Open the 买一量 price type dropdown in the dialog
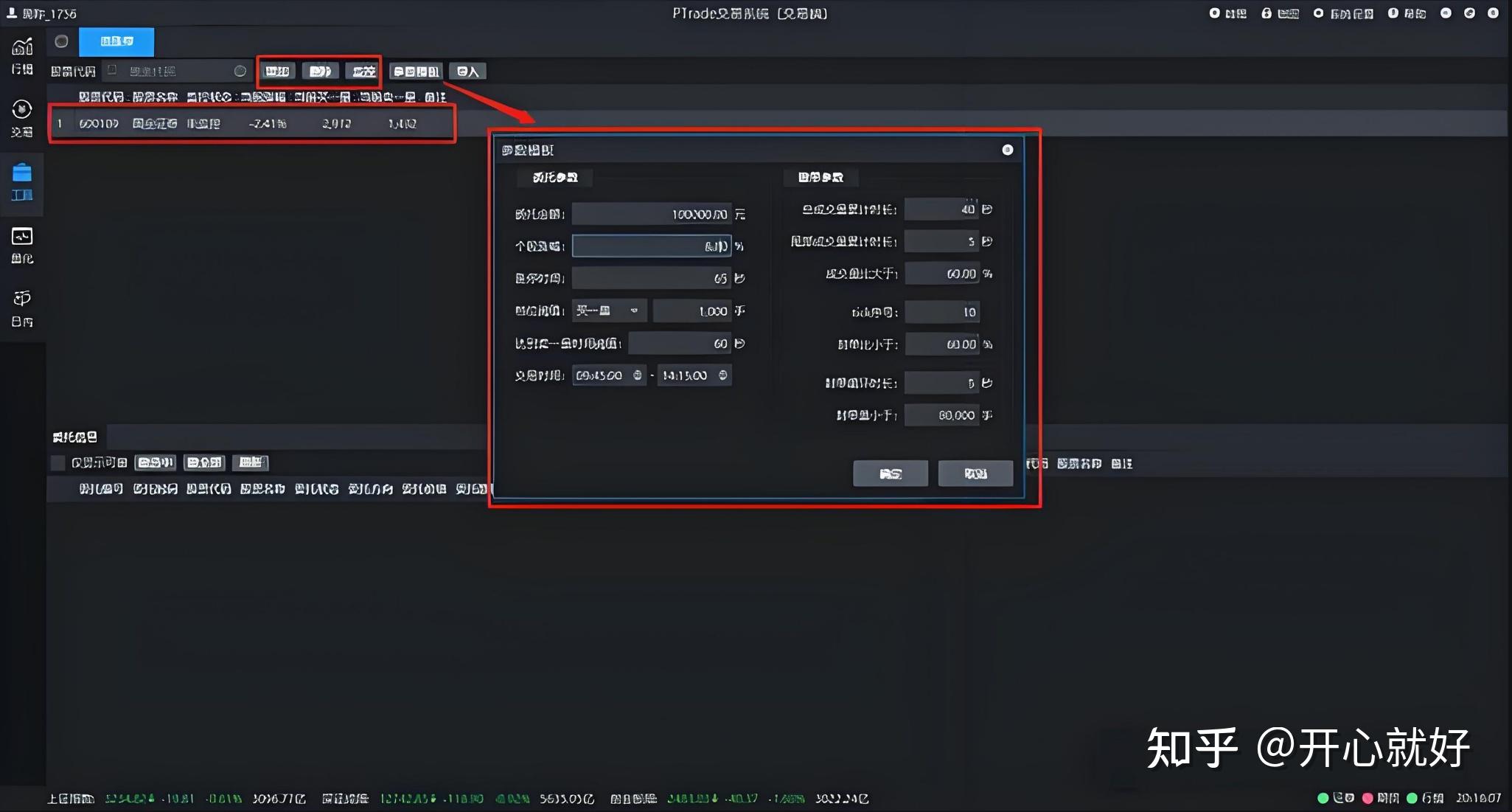 click(608, 310)
